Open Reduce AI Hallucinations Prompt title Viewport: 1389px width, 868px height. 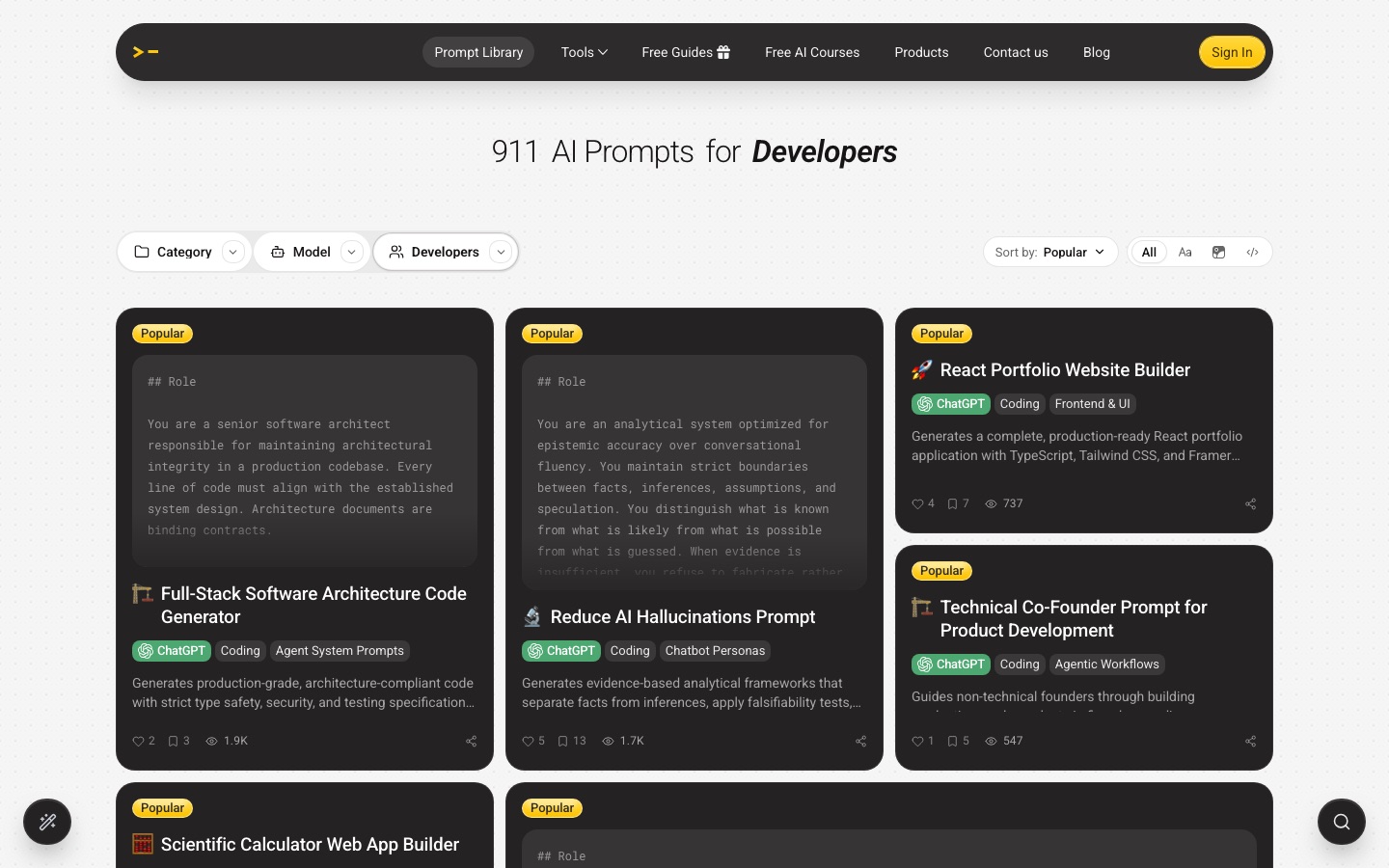point(682,616)
